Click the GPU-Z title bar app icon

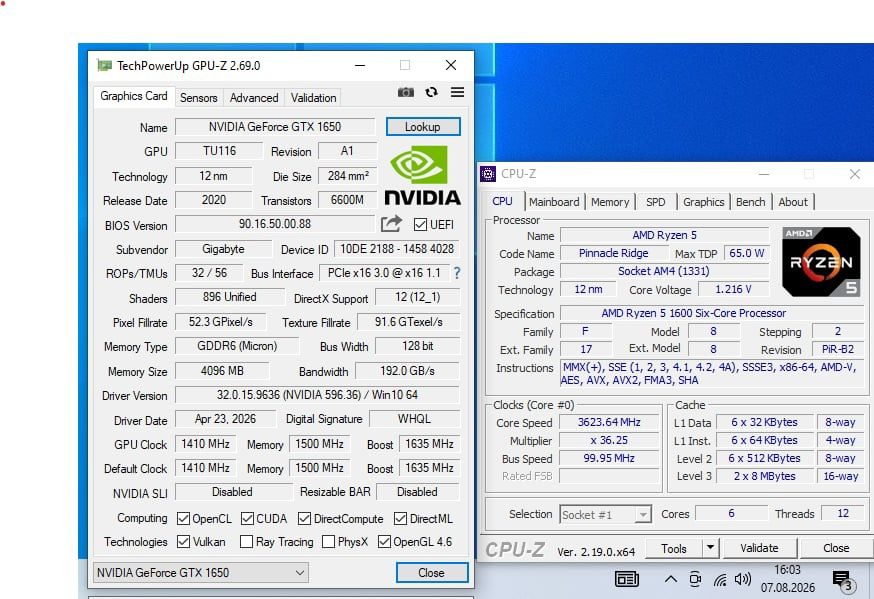point(104,66)
